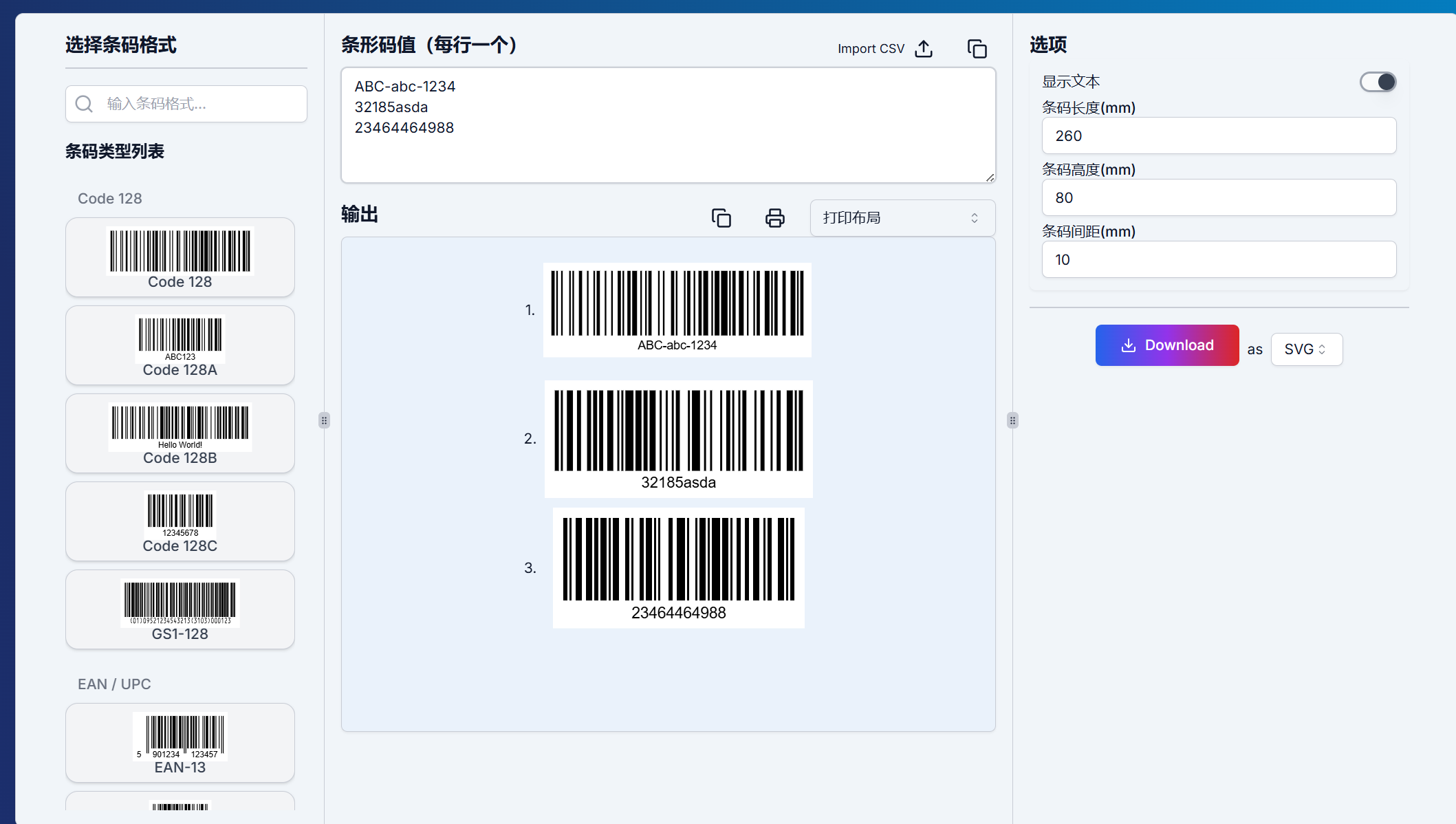This screenshot has height=824, width=1456.
Task: Open the 打印布局 dropdown
Action: pos(902,218)
